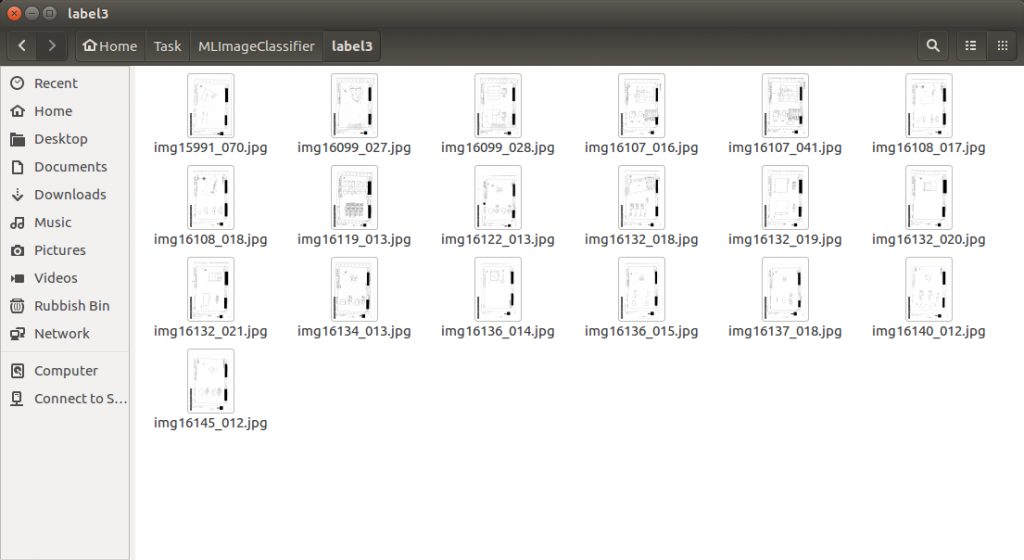This screenshot has height=560, width=1024.
Task: Click filename text img15991_070.jpg
Action: [210, 148]
